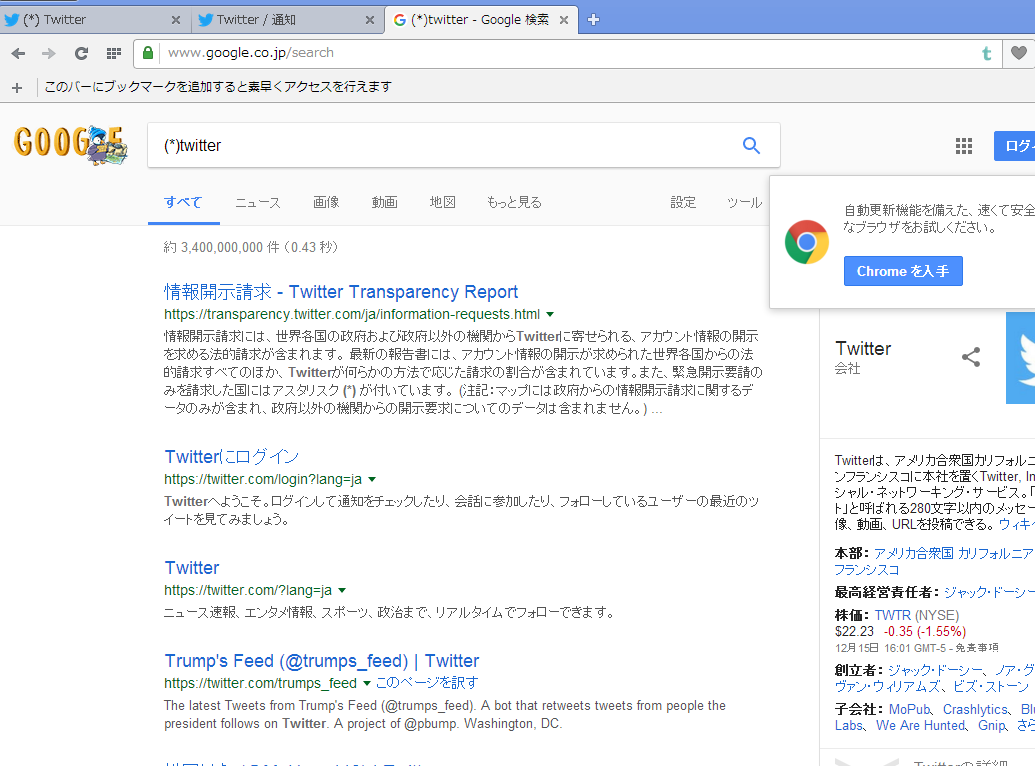Select the すべて search tab
1035x766 pixels.
pos(184,203)
